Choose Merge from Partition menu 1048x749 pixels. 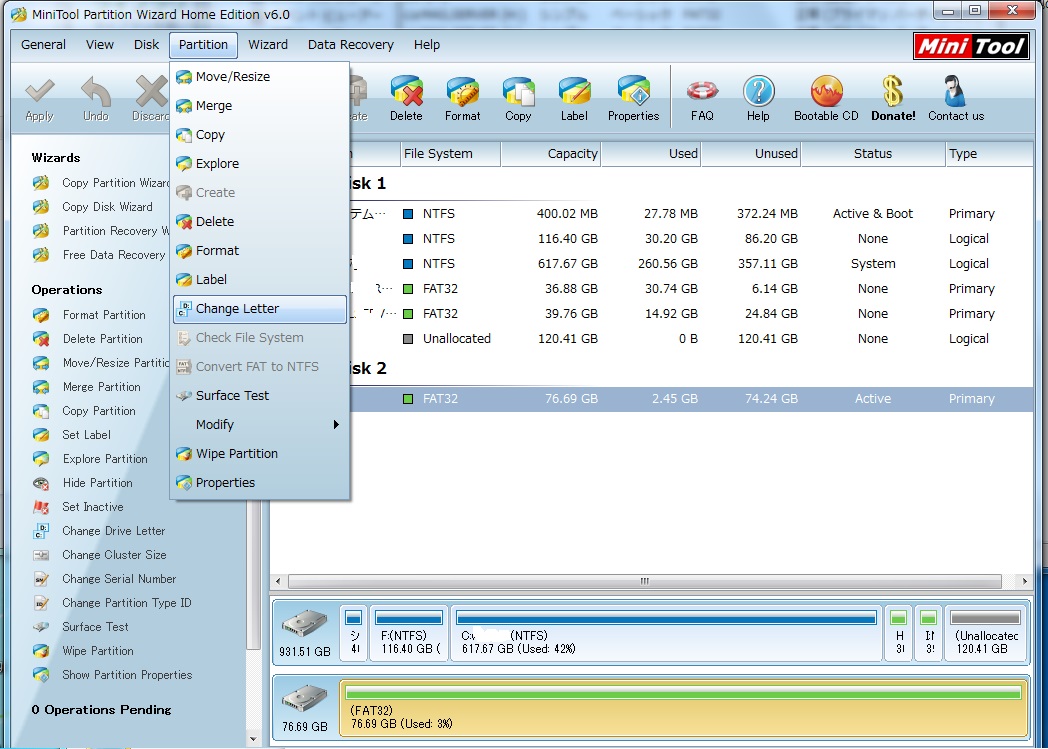tap(260, 106)
